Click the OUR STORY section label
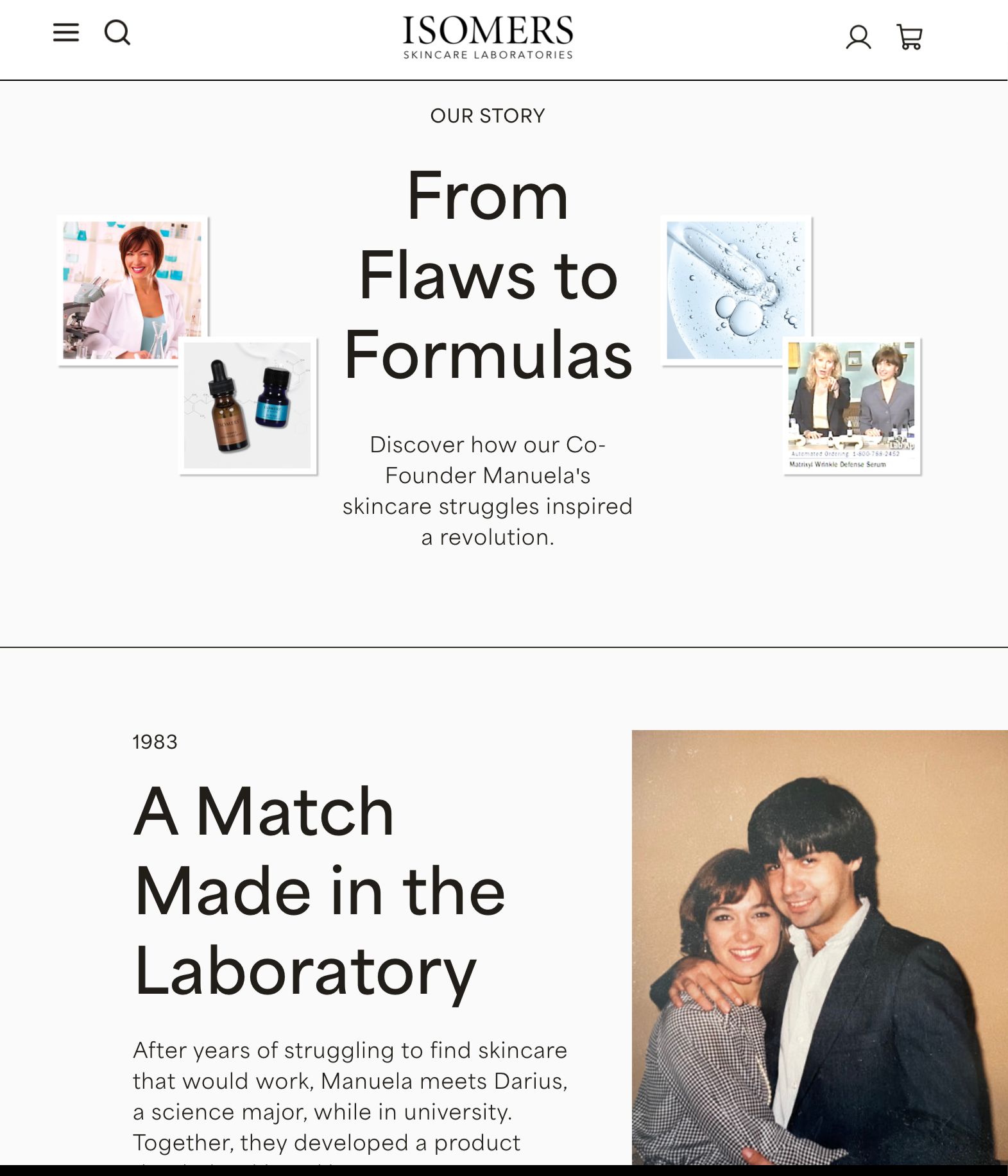Viewport: 1008px width, 1176px height. point(488,115)
